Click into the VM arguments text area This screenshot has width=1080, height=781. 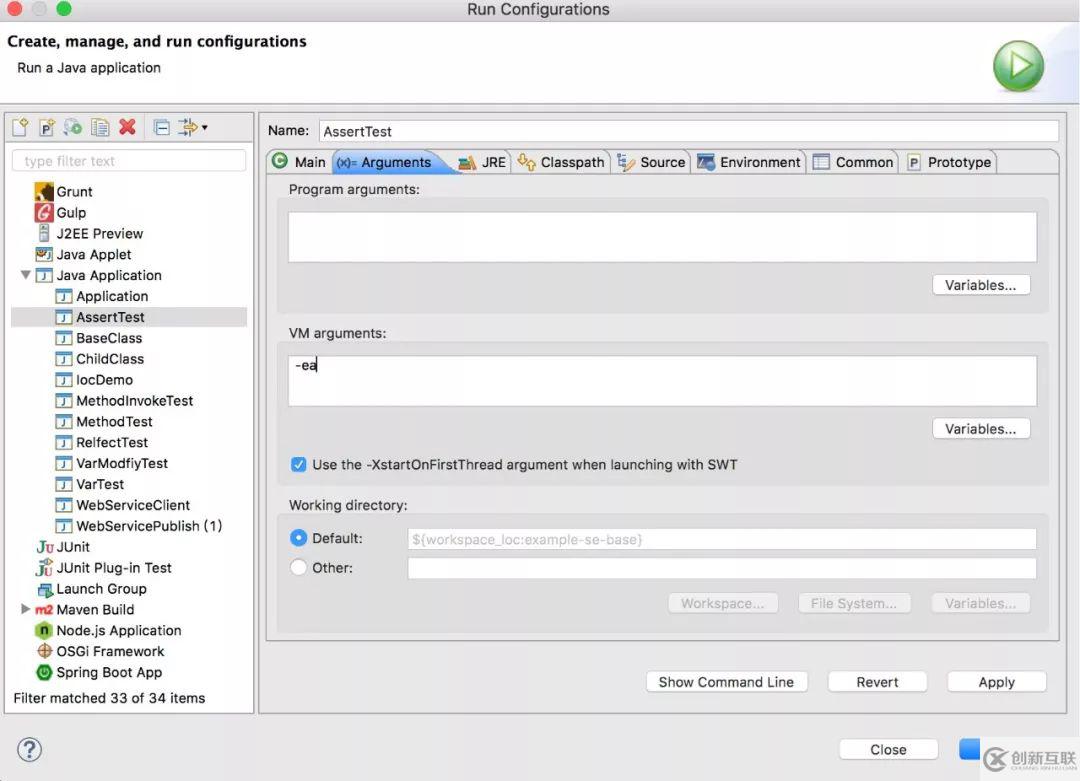click(x=661, y=381)
